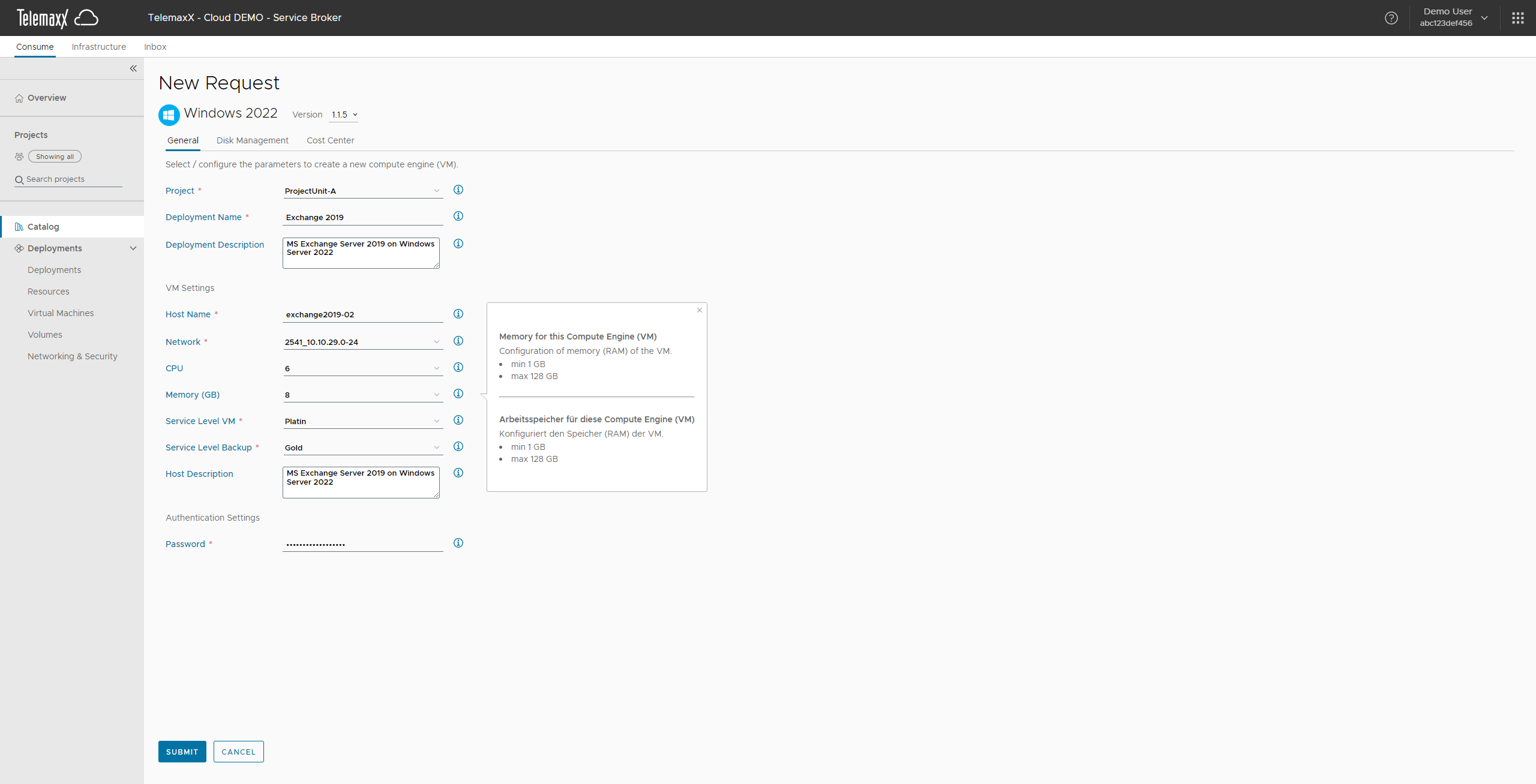Toggle the Deployments section expander
This screenshot has width=1536, height=784.
pos(132,248)
